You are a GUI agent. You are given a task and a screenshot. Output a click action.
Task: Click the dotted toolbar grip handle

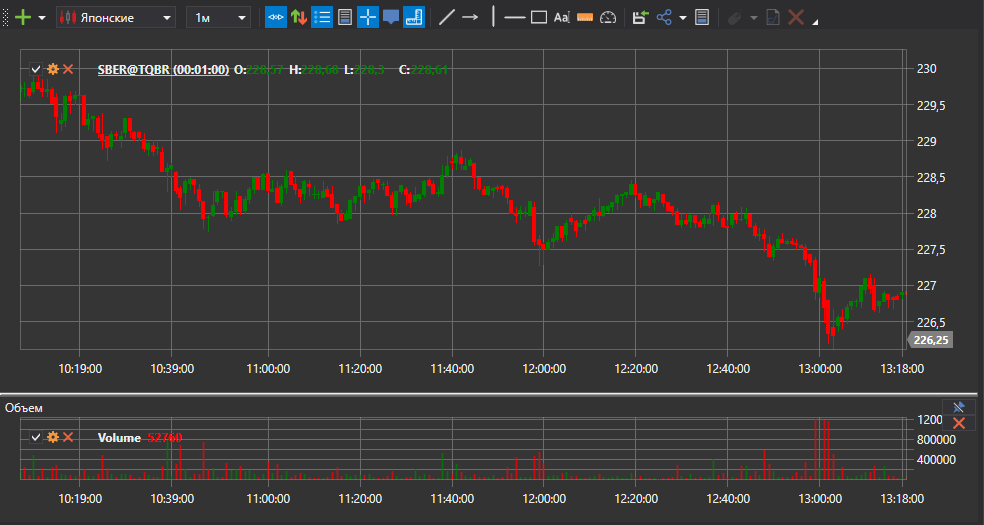[6, 17]
